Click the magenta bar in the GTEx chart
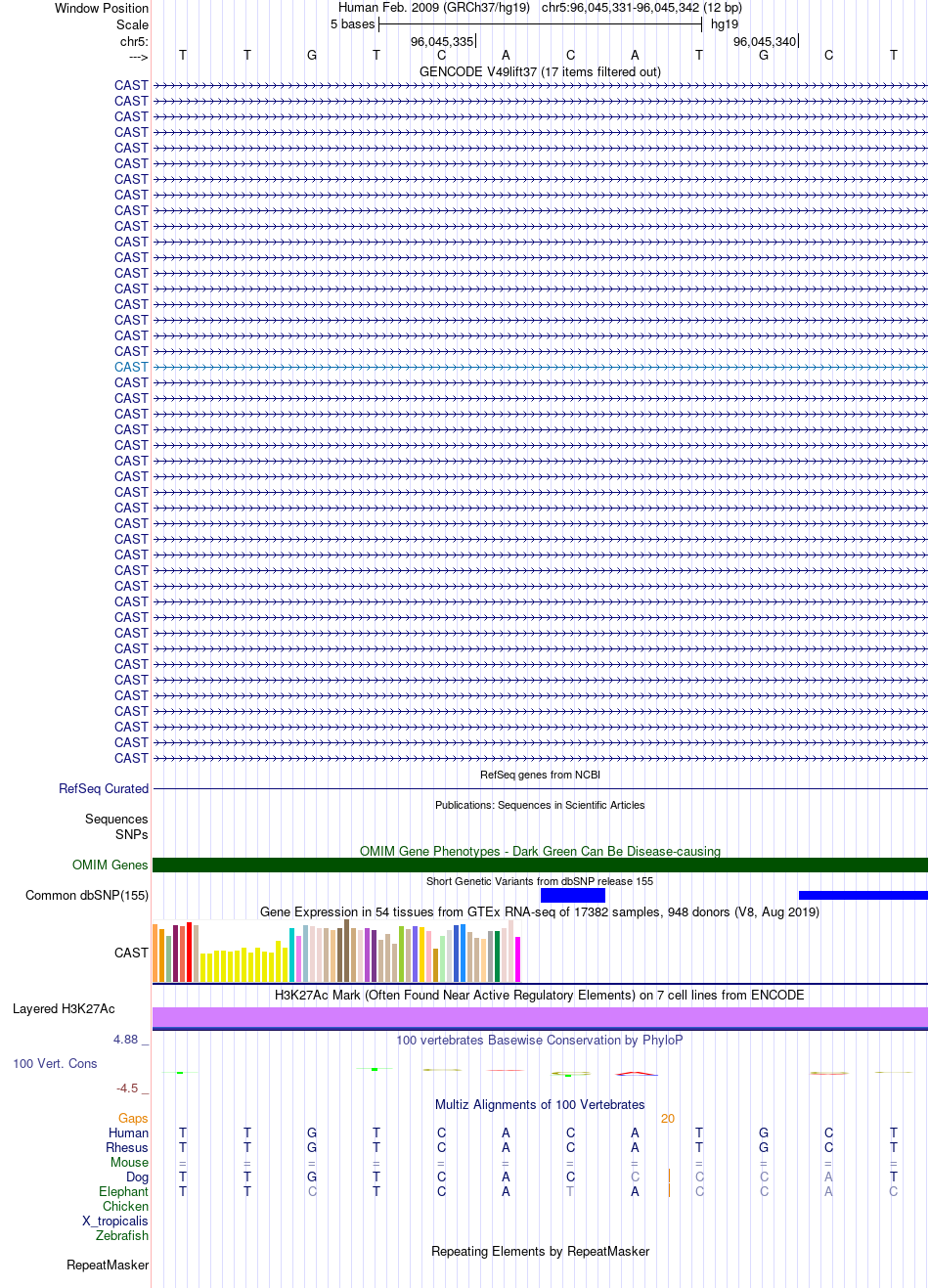 (518, 958)
